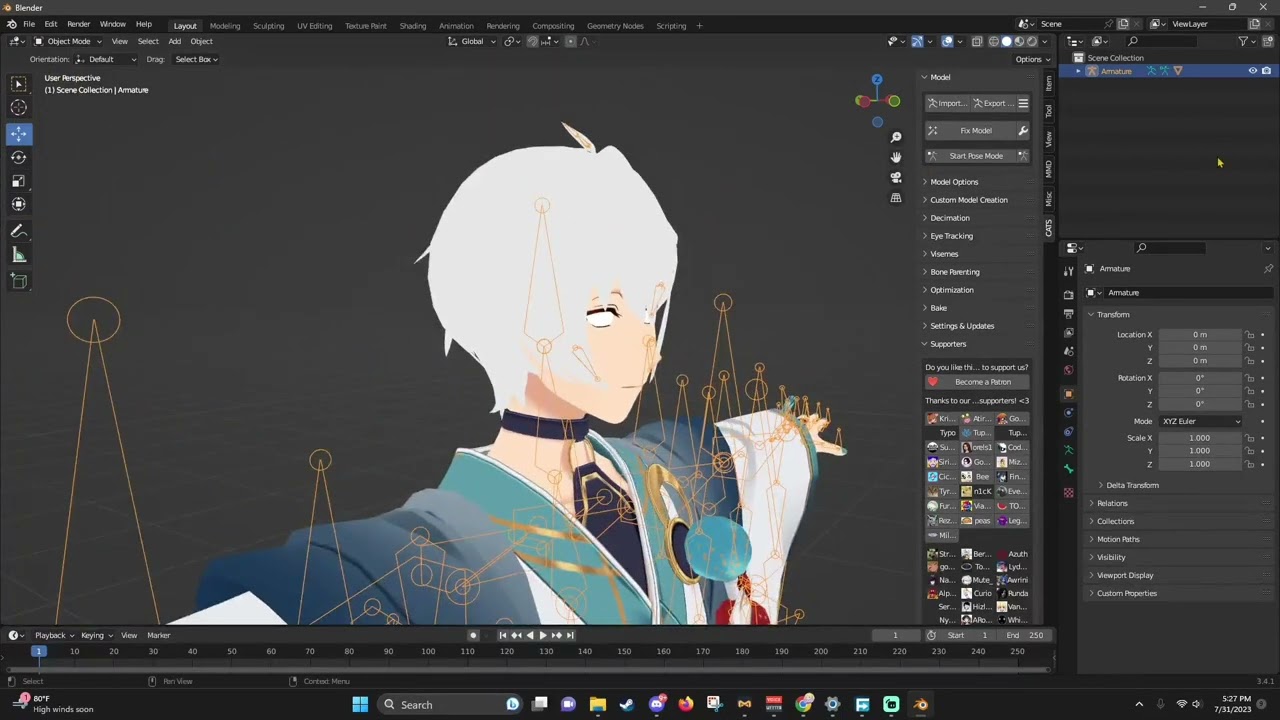The height and width of the screenshot is (720, 1280).
Task: Select the Select Box tool
Action: tap(19, 84)
